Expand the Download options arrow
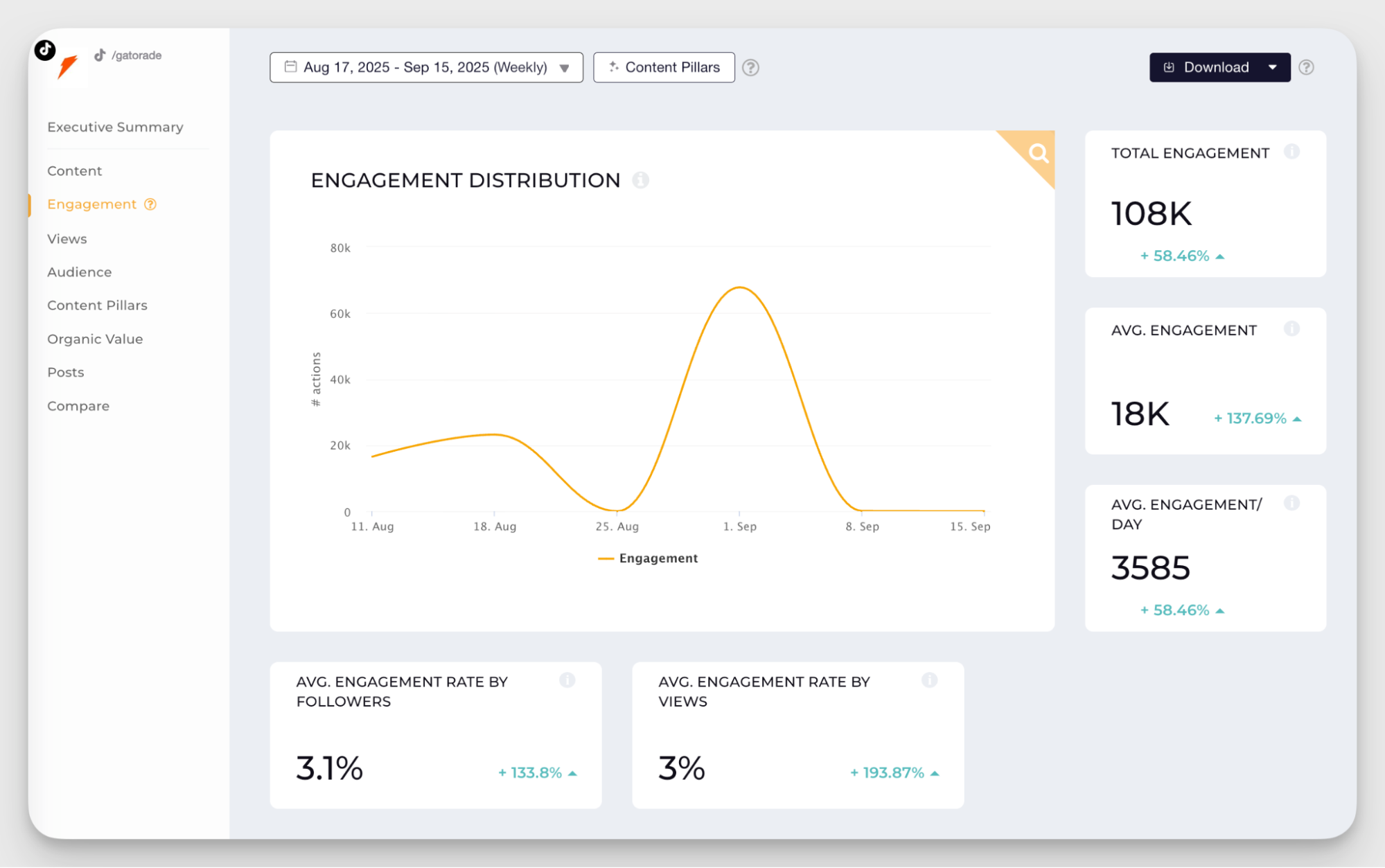Image resolution: width=1385 pixels, height=868 pixels. coord(1273,68)
